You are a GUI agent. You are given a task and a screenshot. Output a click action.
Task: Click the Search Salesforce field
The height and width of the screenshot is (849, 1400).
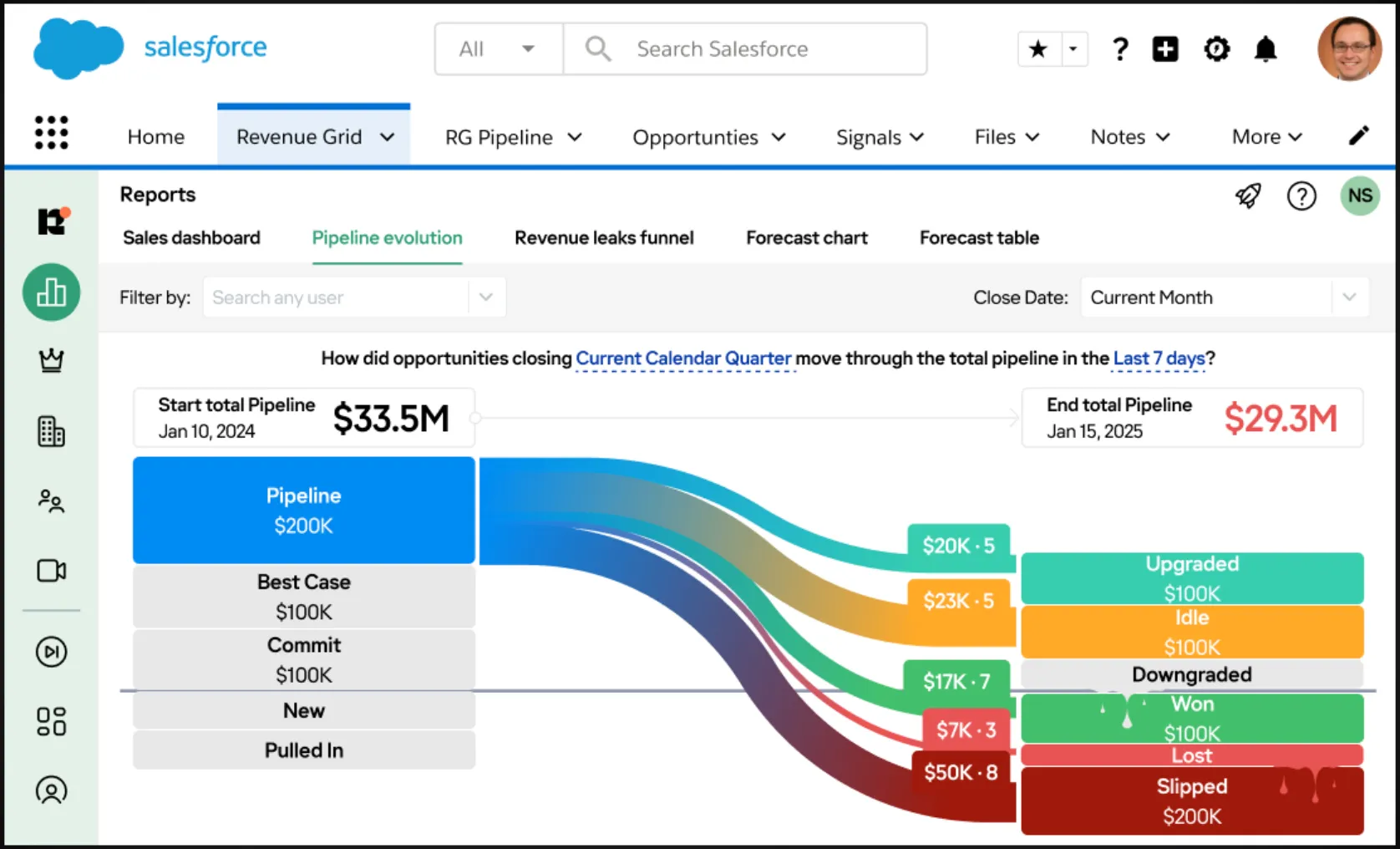click(745, 49)
